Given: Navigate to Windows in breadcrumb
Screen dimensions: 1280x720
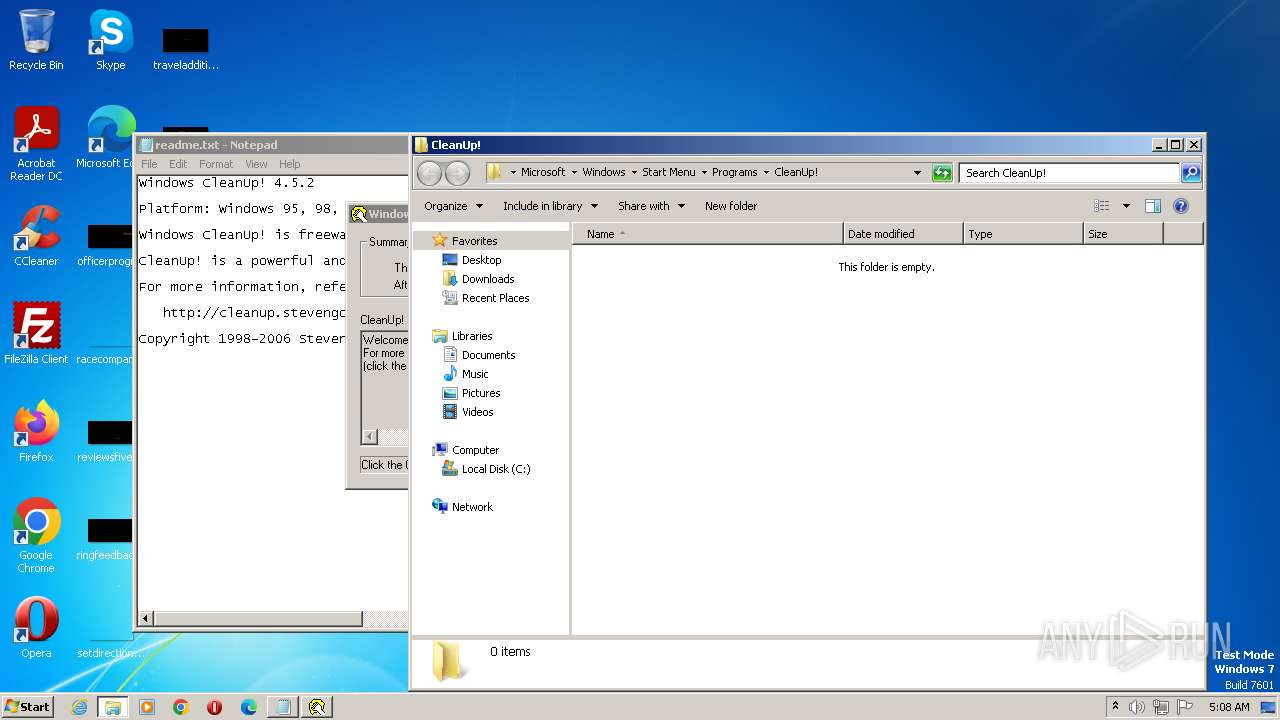Looking at the screenshot, I should [x=604, y=172].
